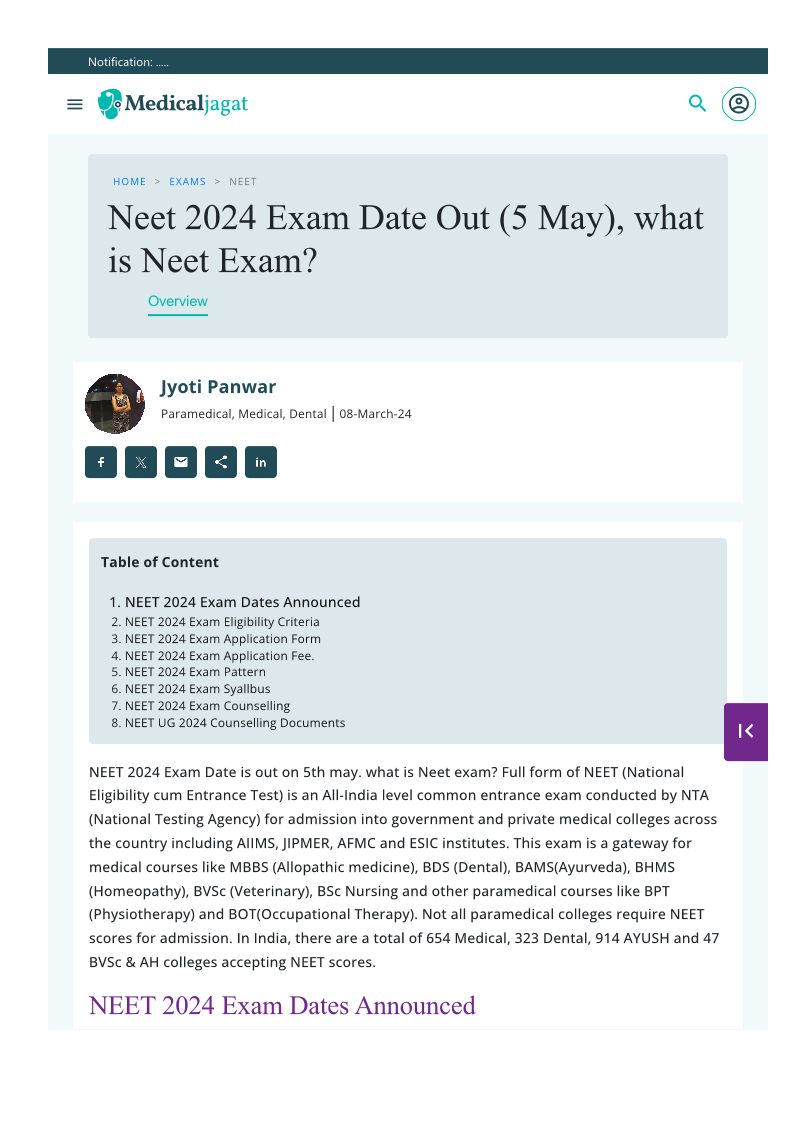Go to EXAMS breadcrumb

pos(188,182)
